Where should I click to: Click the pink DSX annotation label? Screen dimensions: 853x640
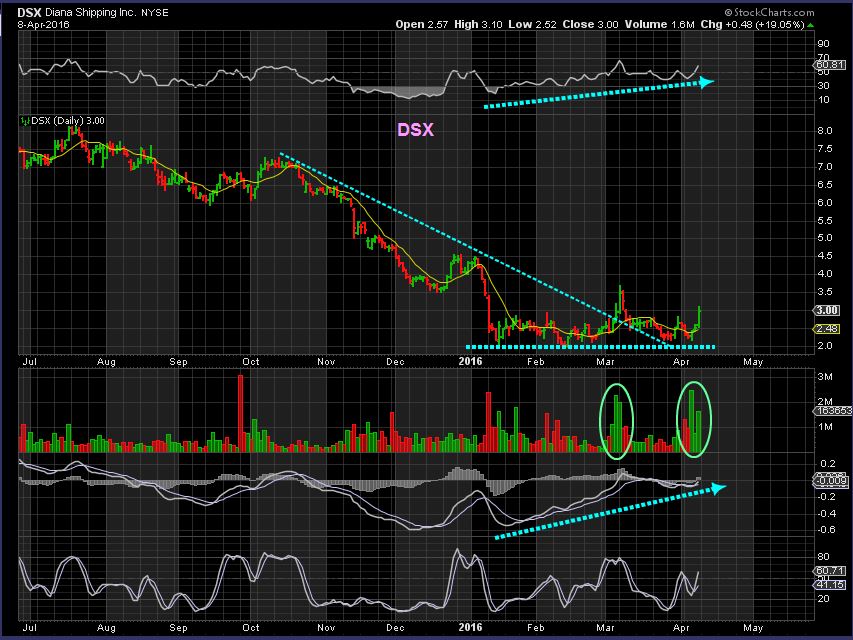point(417,130)
